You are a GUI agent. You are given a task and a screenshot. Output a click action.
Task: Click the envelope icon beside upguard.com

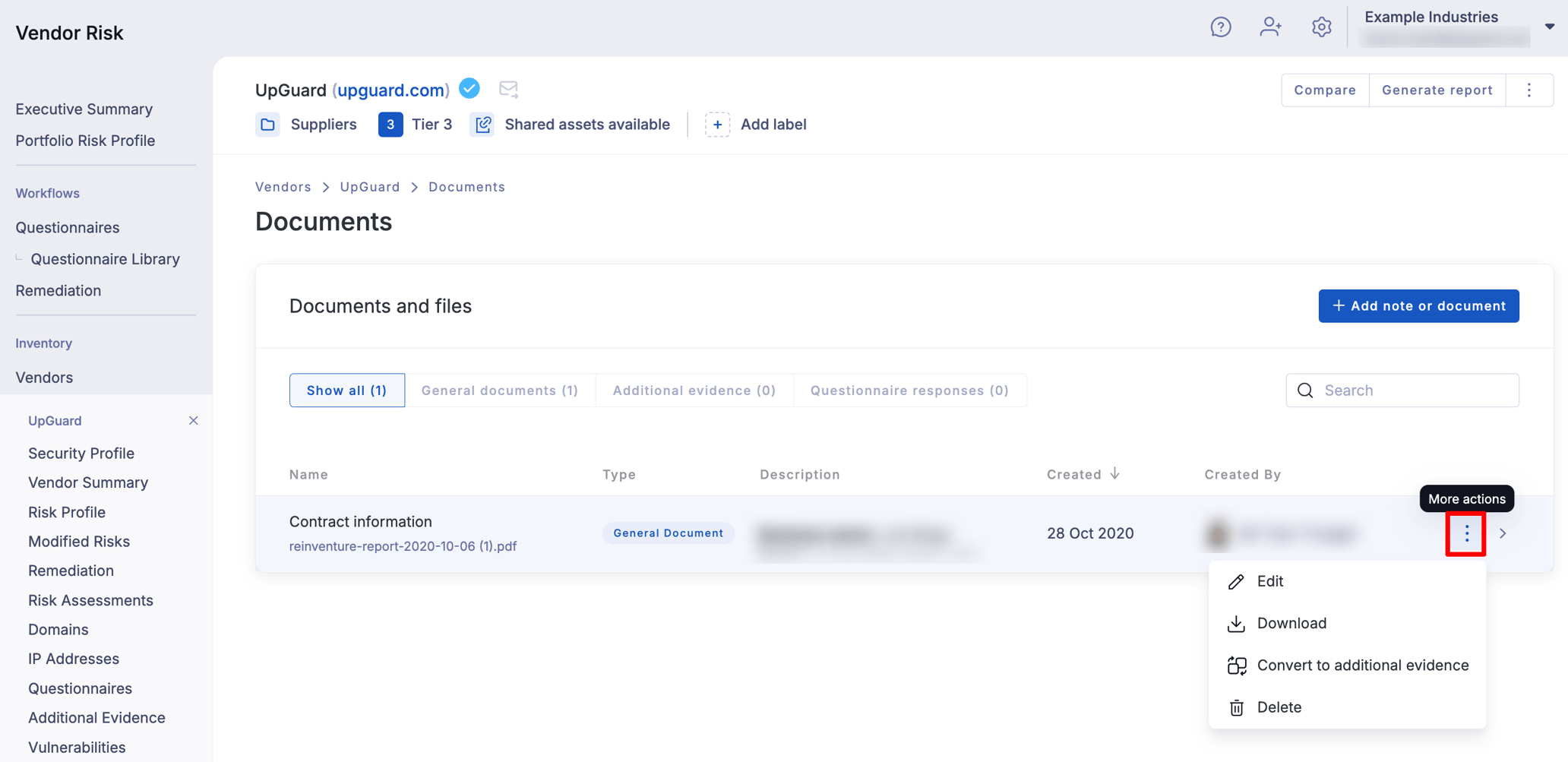click(x=508, y=89)
